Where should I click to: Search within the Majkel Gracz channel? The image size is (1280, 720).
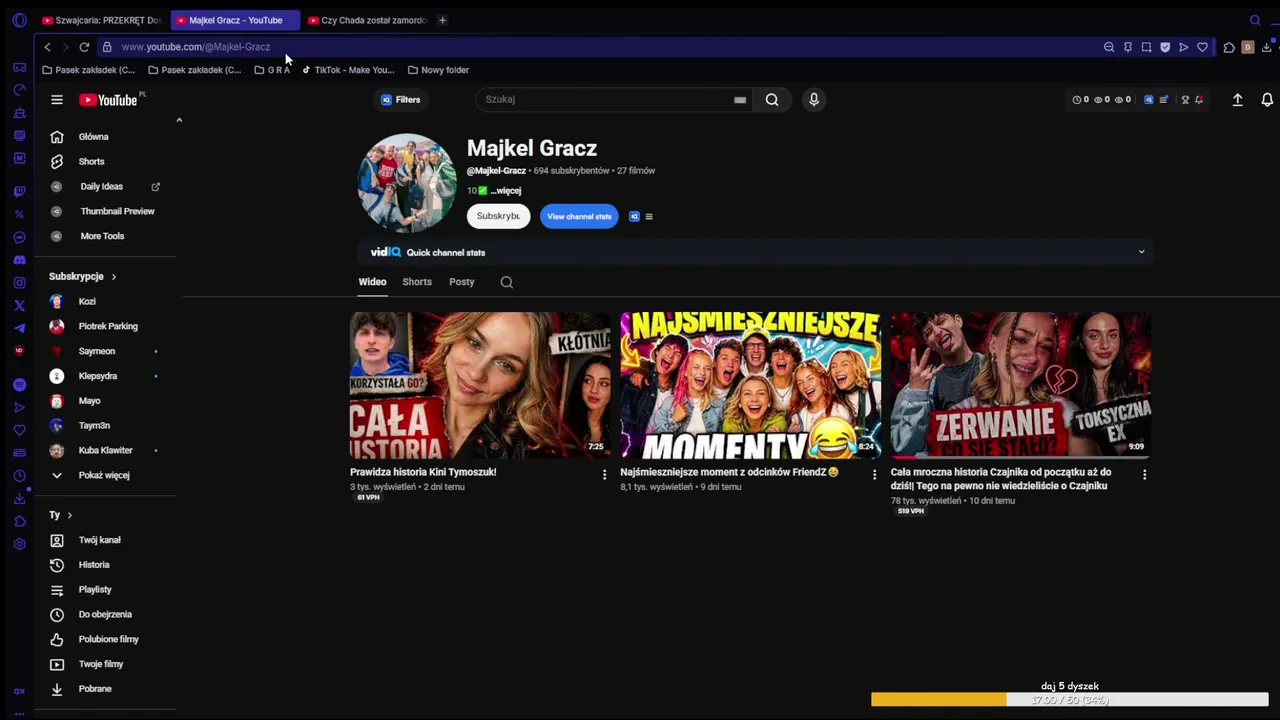(507, 282)
